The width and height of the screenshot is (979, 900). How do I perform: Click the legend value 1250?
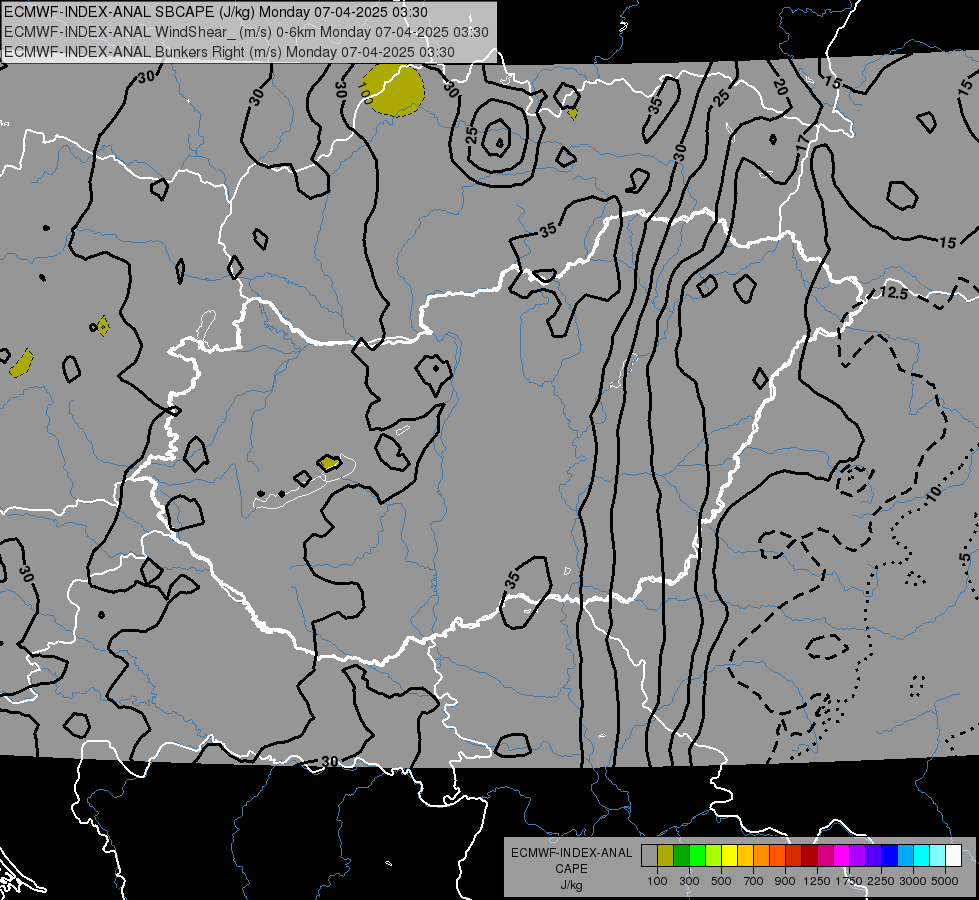[x=817, y=881]
